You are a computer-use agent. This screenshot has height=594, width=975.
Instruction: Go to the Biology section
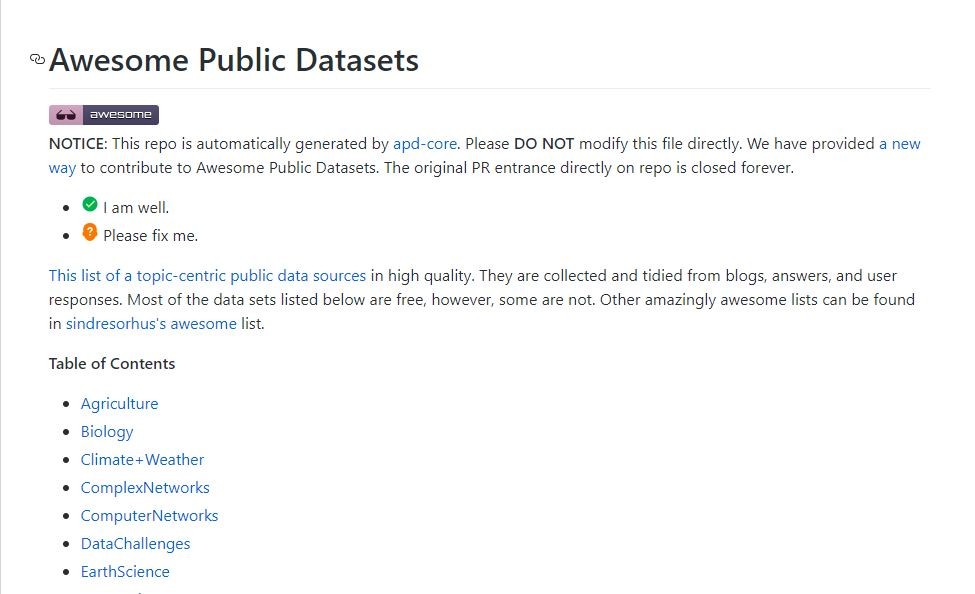click(x=107, y=432)
